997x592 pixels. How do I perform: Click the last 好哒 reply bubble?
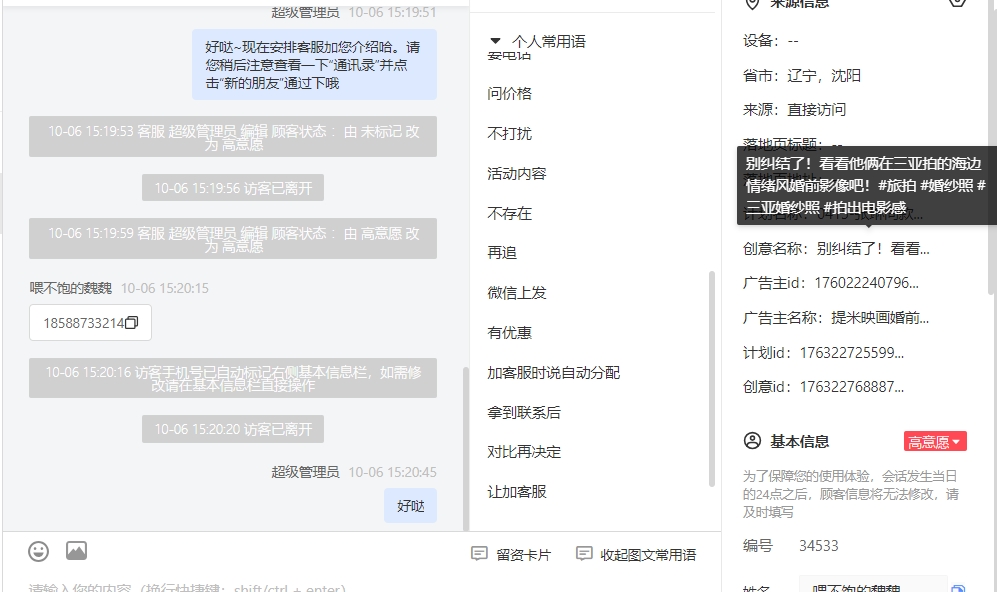click(x=410, y=506)
